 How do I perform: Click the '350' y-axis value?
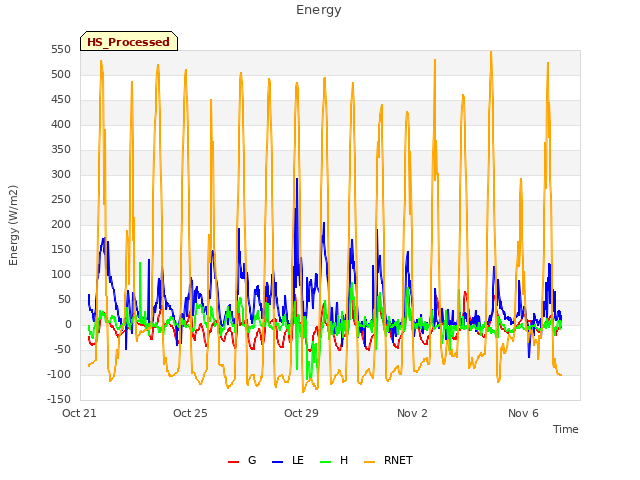pyautogui.click(x=61, y=150)
